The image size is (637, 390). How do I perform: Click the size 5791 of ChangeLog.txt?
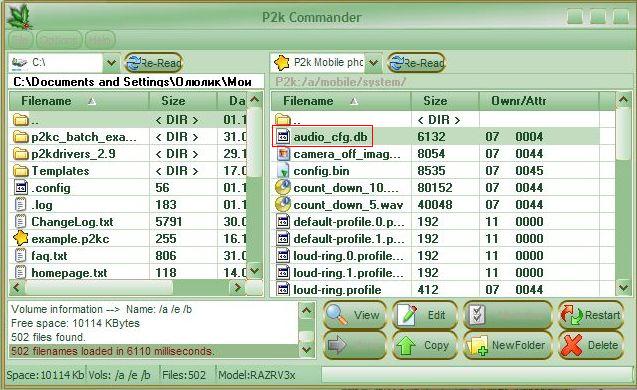(169, 222)
